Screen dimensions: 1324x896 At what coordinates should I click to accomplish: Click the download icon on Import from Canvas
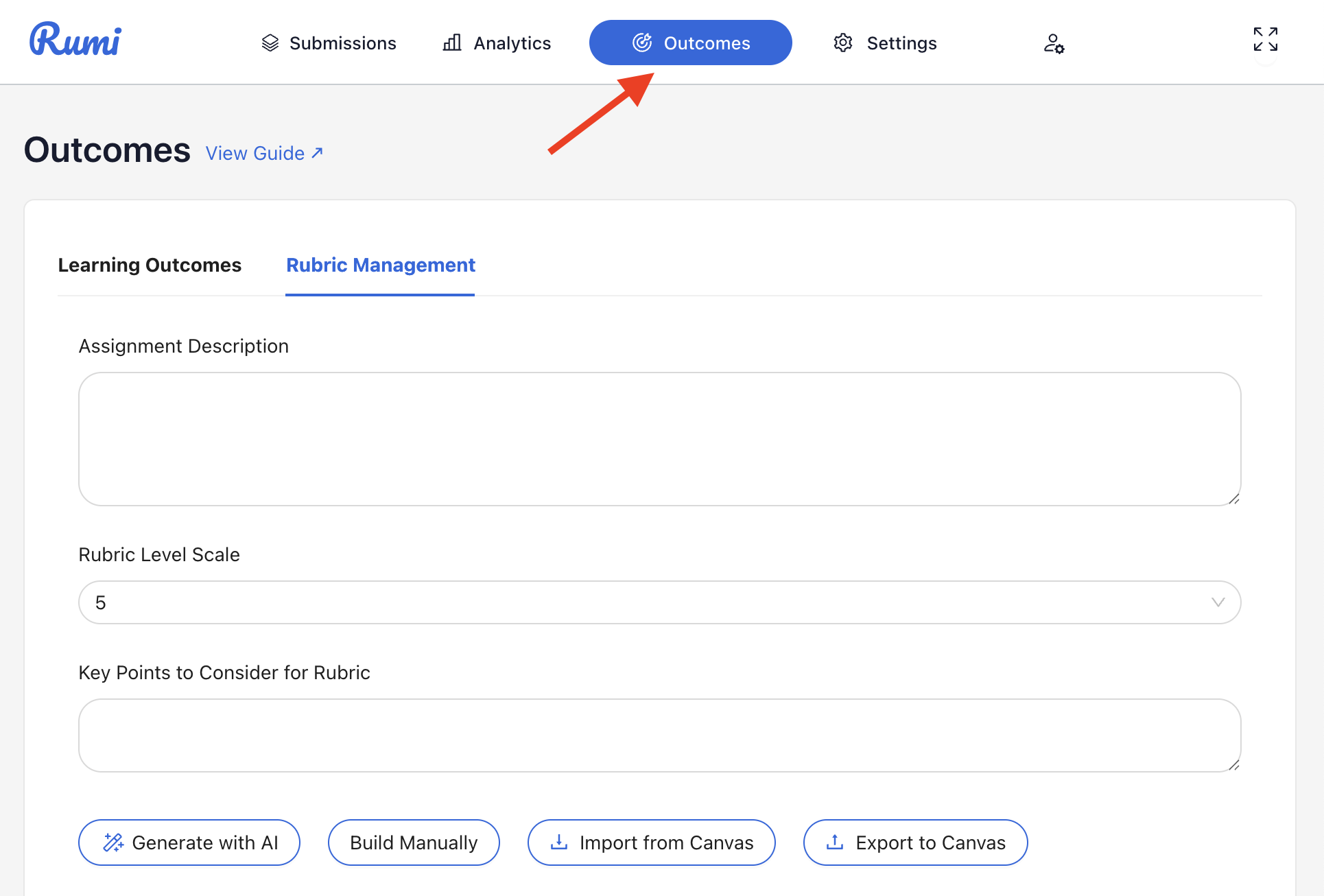coord(559,842)
